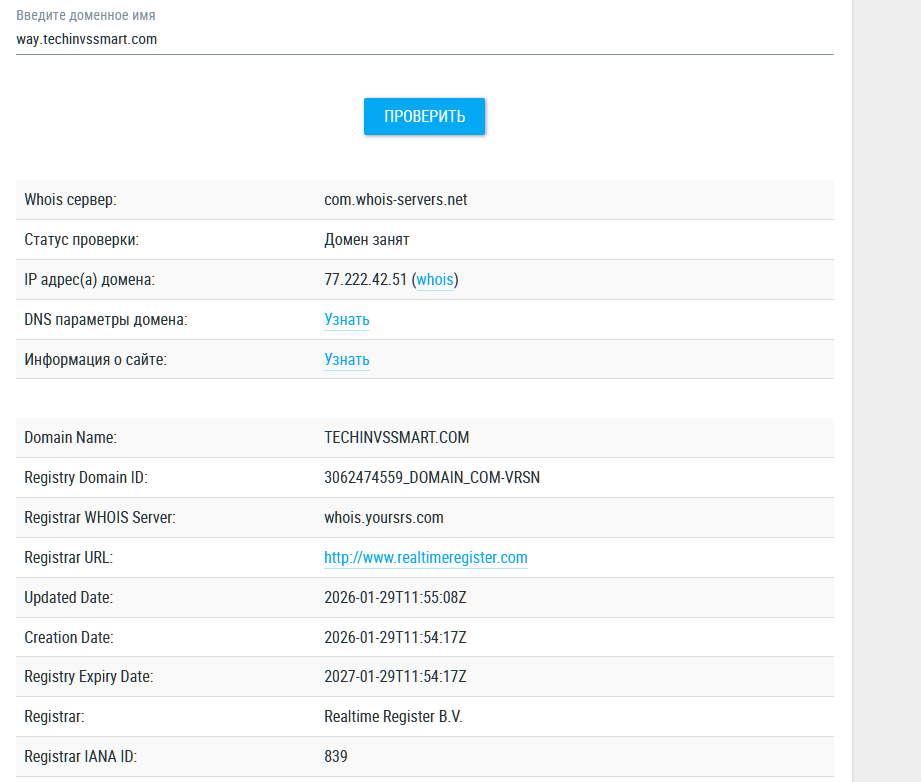Click the Домен занят status text
The height and width of the screenshot is (782, 921).
click(366, 240)
